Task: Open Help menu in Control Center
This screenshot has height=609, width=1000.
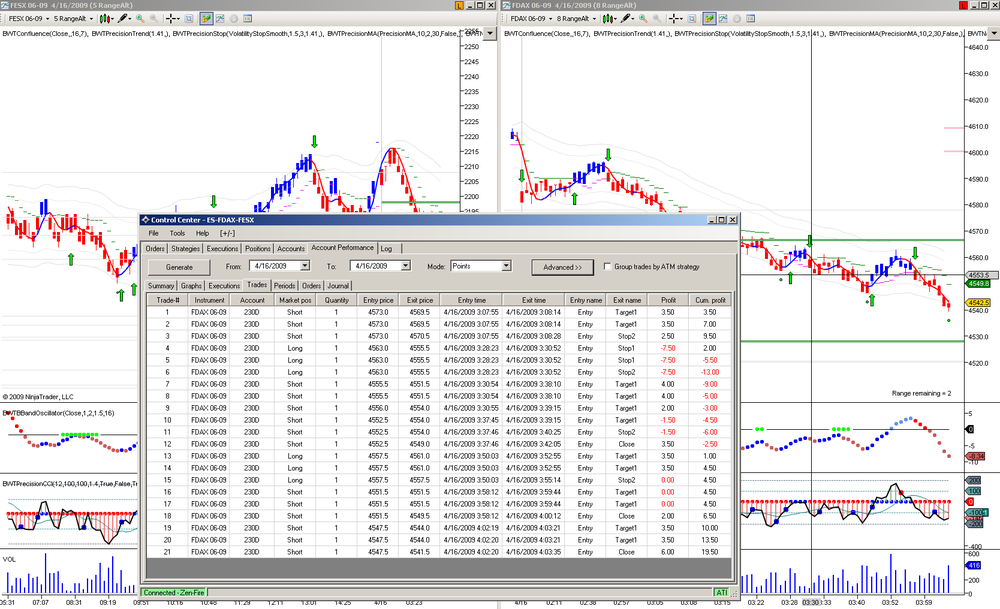Action: [202, 233]
